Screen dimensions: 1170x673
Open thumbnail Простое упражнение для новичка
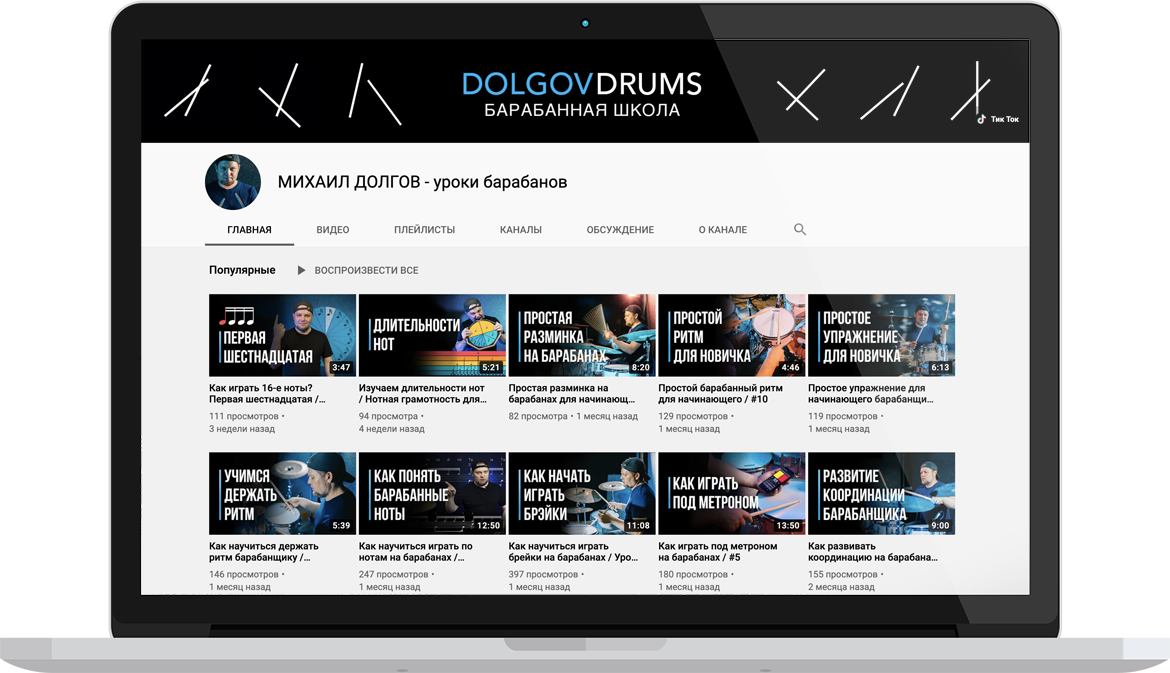coord(881,335)
